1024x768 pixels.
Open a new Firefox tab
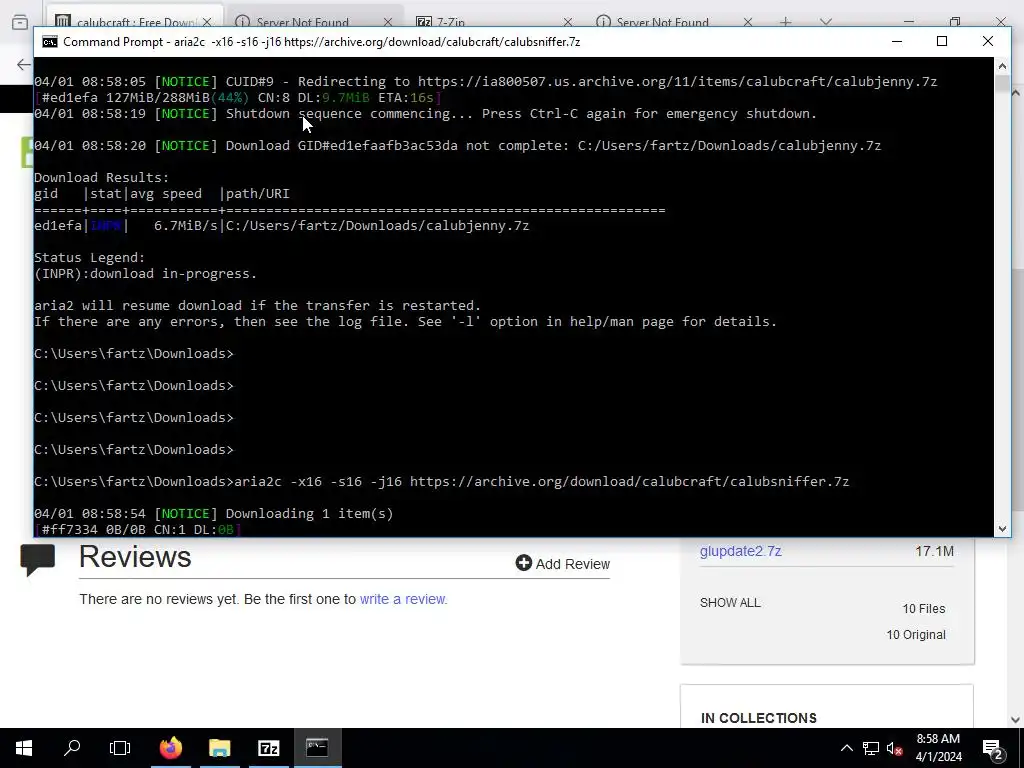[785, 22]
